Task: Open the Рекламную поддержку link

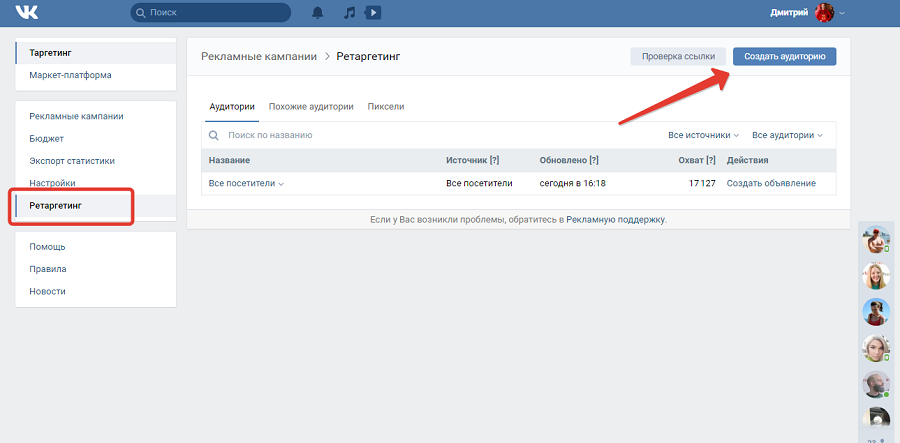Action: [616, 219]
